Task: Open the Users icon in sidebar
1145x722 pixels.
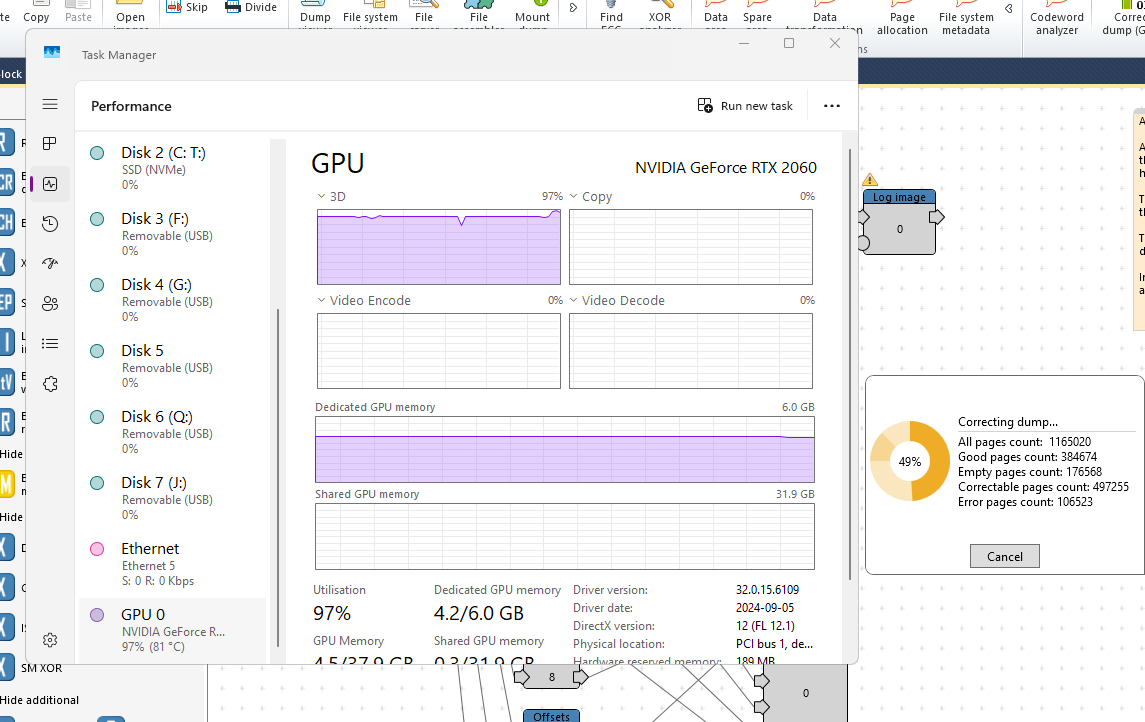Action: pyautogui.click(x=50, y=304)
